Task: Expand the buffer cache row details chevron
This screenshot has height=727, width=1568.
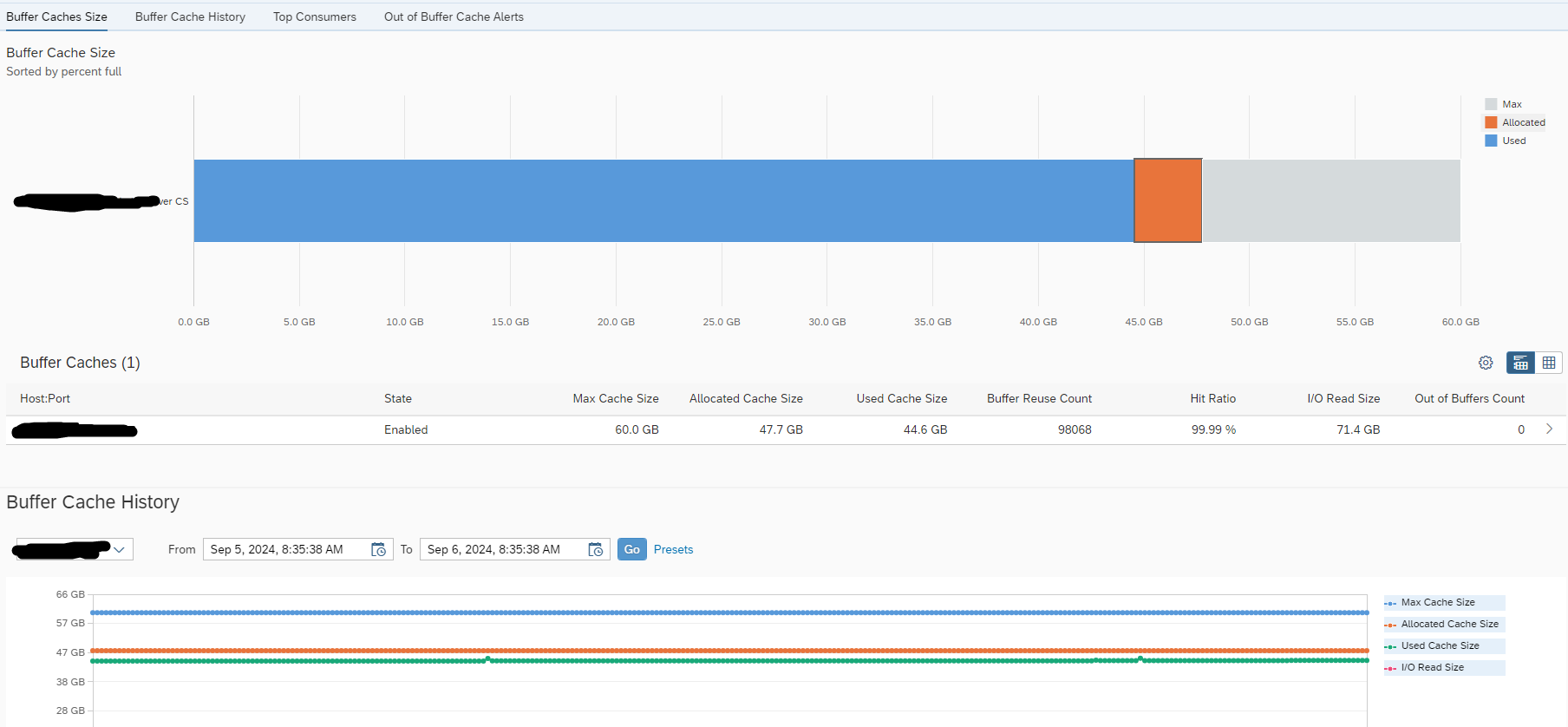Action: 1549,429
